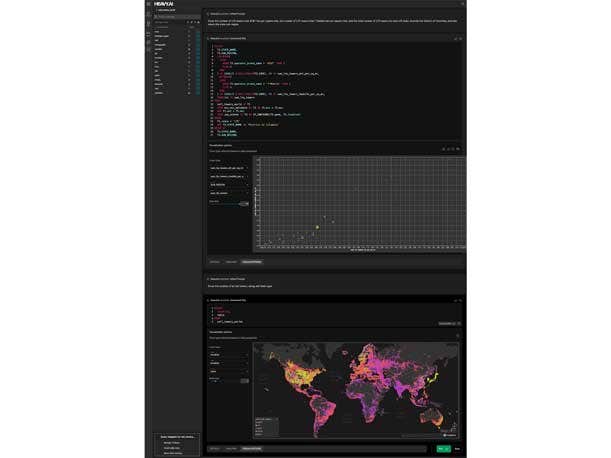
Task: Select the highlighted tab below the scatter plot
Action: click(x=250, y=262)
